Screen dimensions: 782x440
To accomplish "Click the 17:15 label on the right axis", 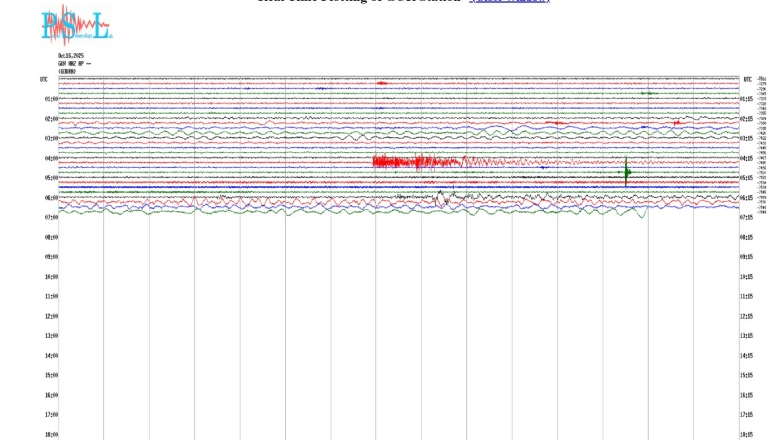I will point(748,414).
